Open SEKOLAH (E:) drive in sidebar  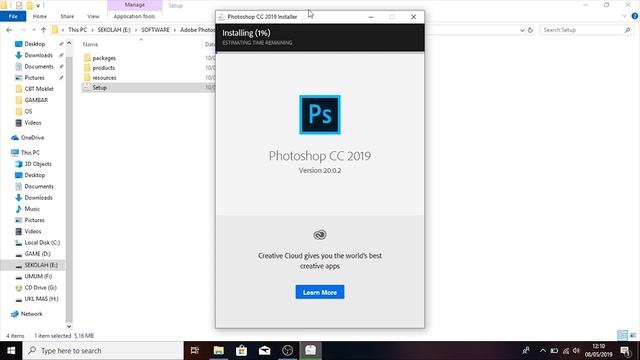click(40, 265)
